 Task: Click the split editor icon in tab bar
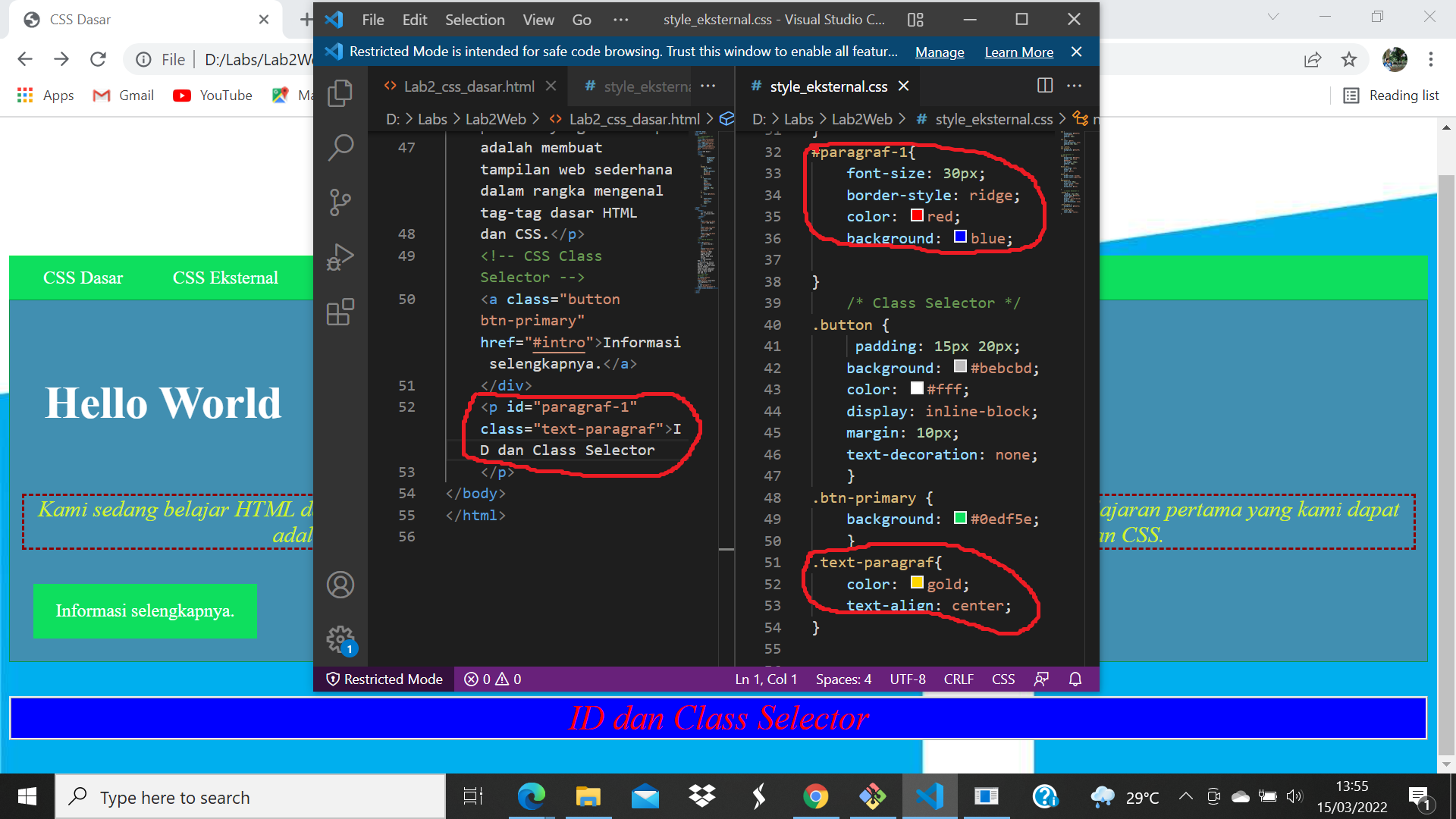tap(1044, 86)
